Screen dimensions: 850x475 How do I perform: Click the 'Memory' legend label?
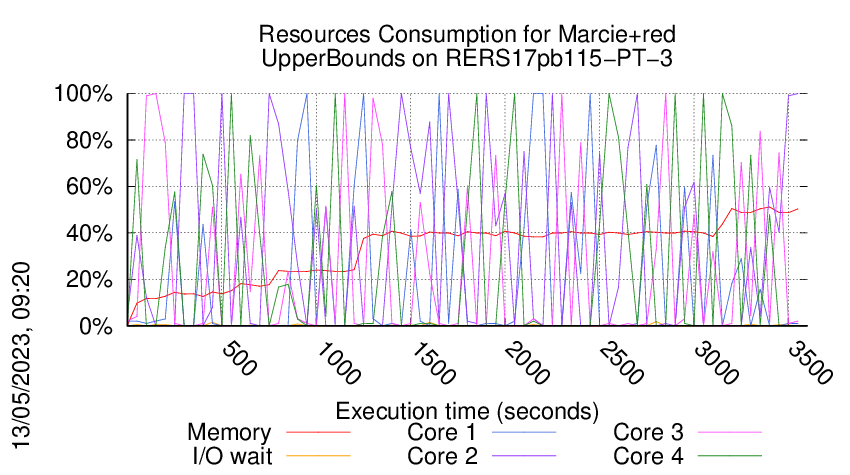(x=229, y=433)
